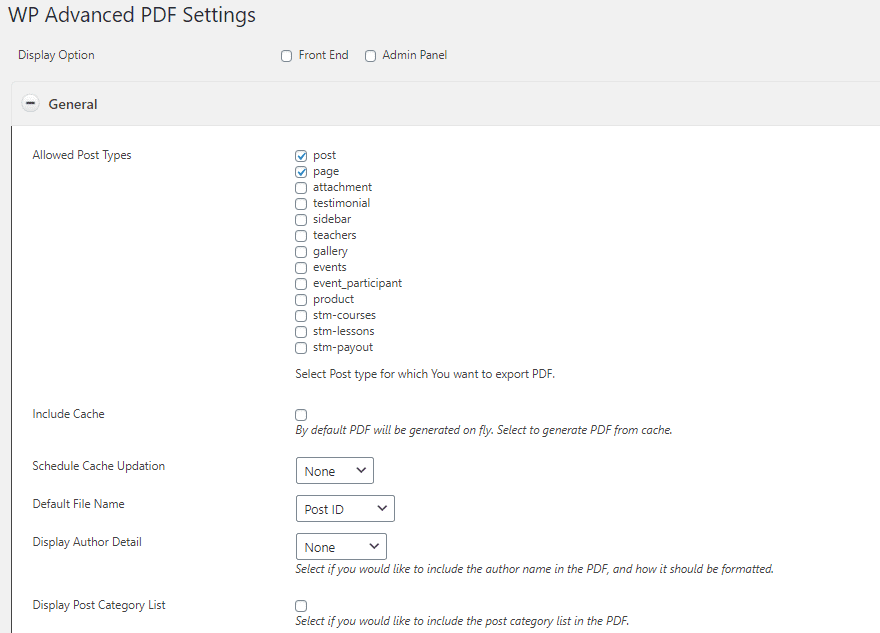This screenshot has height=633, width=880.
Task: Enable the Include Cache option
Action: coord(301,414)
